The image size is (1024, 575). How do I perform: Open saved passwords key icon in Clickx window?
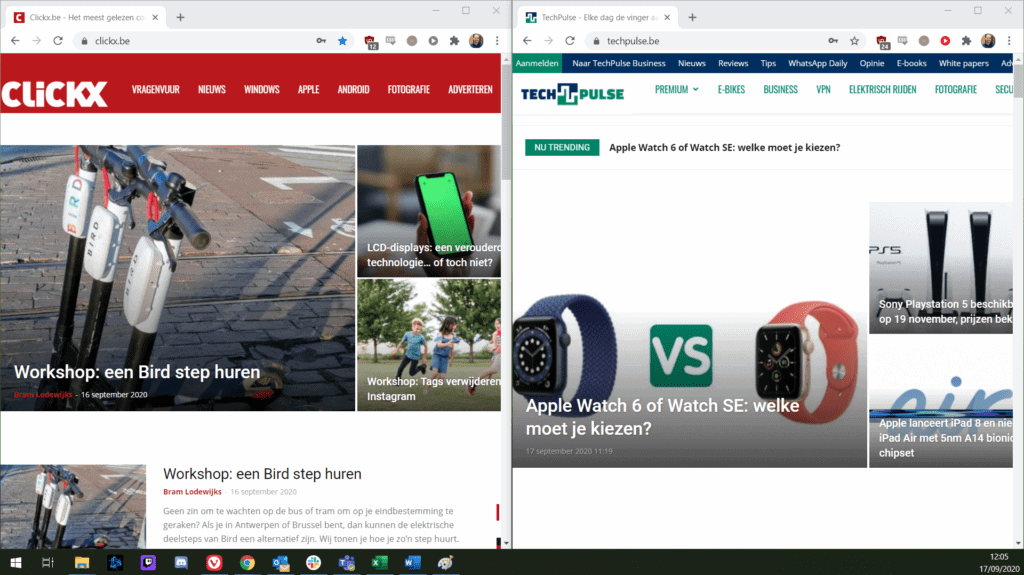click(321, 41)
